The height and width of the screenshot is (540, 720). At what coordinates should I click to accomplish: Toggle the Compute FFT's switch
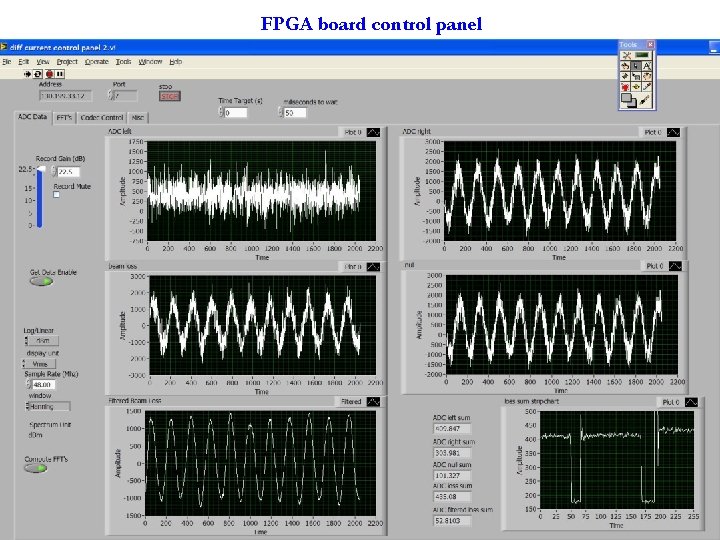point(36,468)
